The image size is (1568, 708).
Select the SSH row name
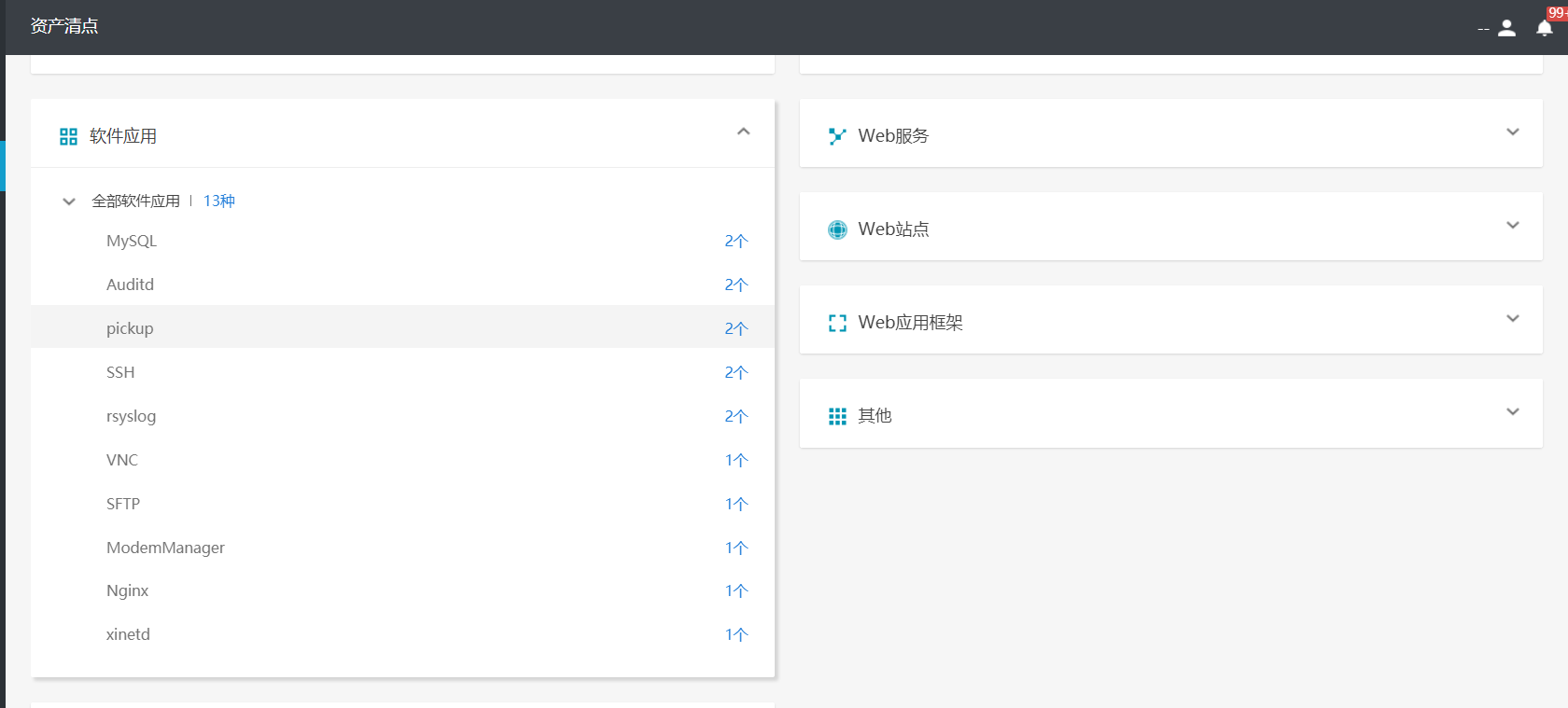[120, 372]
